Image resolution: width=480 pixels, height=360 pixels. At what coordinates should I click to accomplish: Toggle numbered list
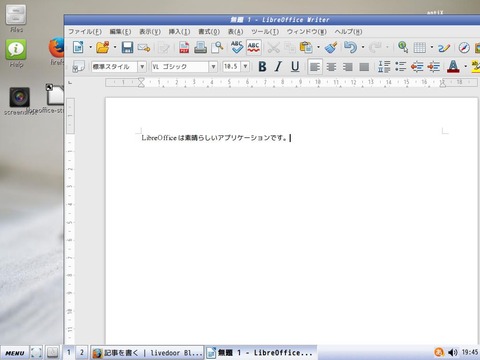click(x=384, y=67)
